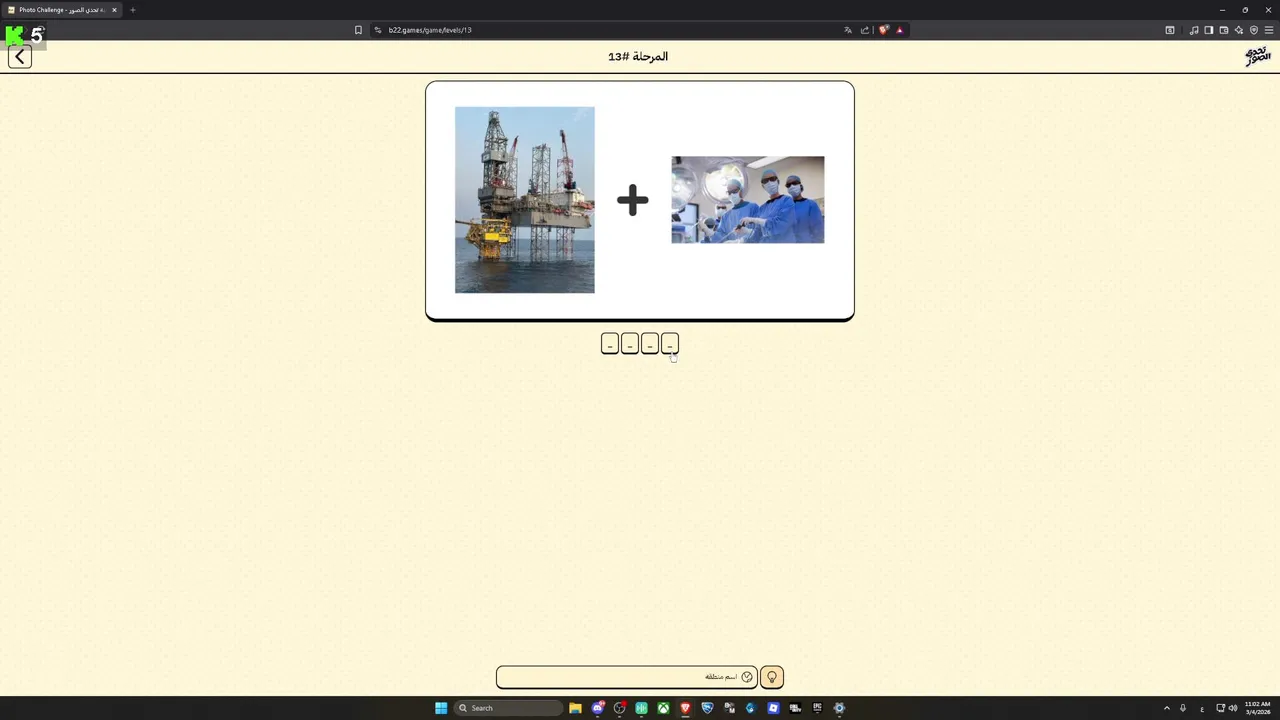
Task: Open the volume control in the system tray
Action: click(x=1233, y=708)
